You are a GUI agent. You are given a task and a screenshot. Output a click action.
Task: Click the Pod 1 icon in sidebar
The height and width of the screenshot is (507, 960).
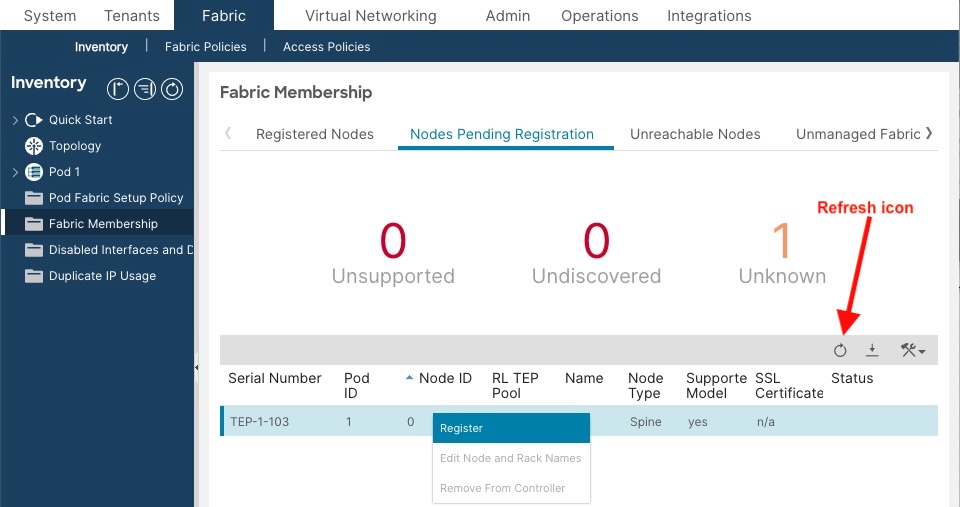click(x=34, y=172)
